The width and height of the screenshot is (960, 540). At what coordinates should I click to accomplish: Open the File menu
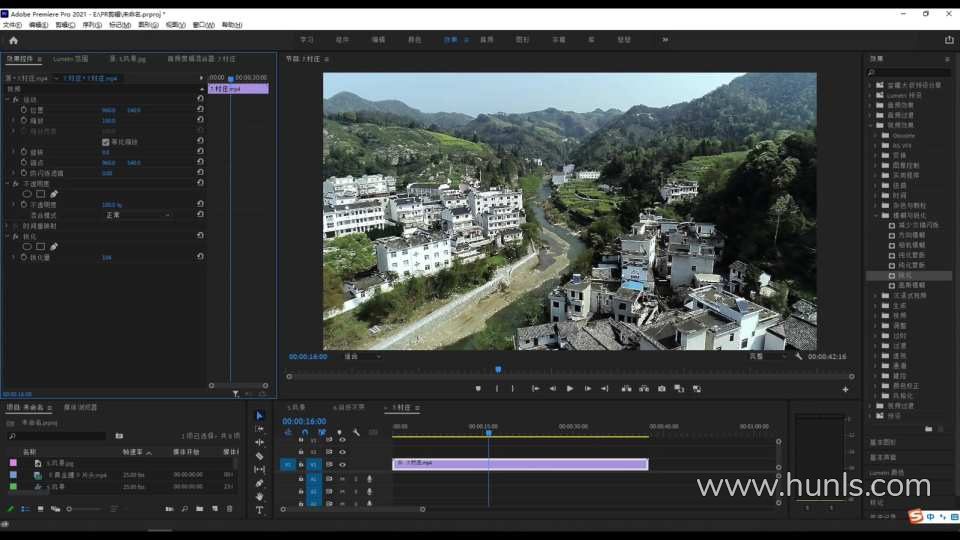(12, 24)
